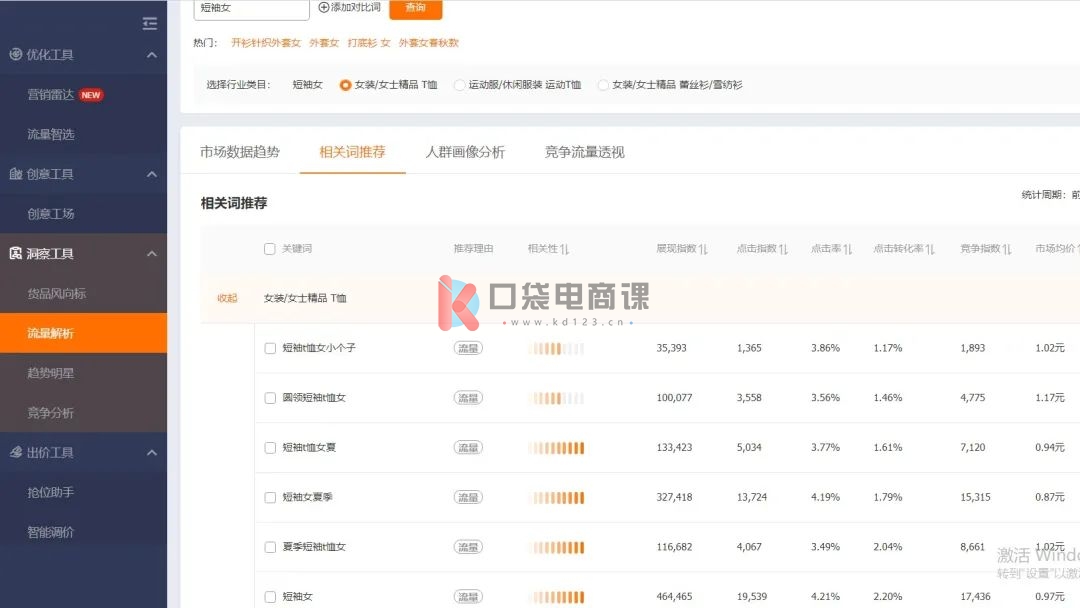
Task: Collapse the sidebar with the hamburger icon
Action: click(150, 23)
